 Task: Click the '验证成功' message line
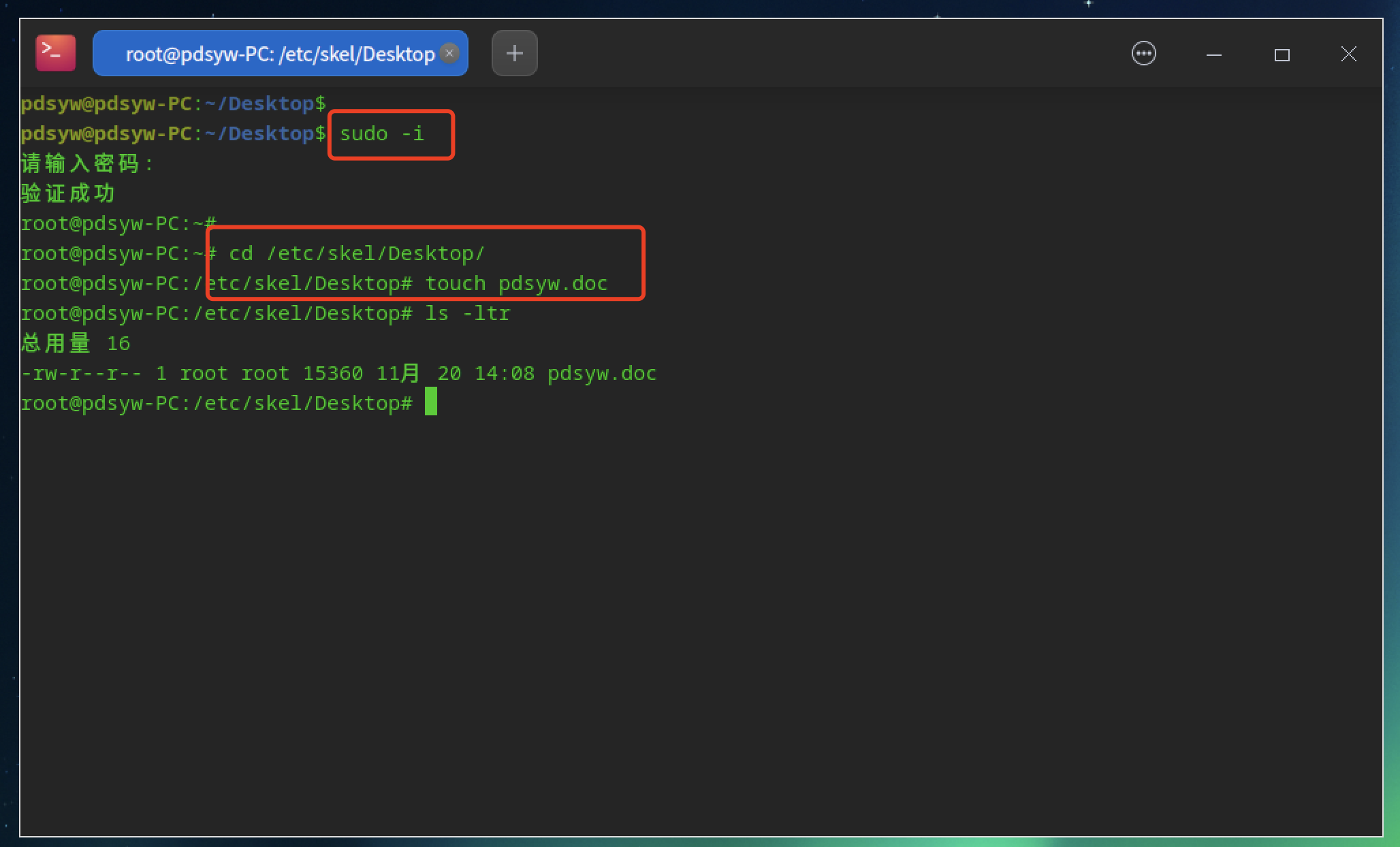pyautogui.click(x=68, y=193)
